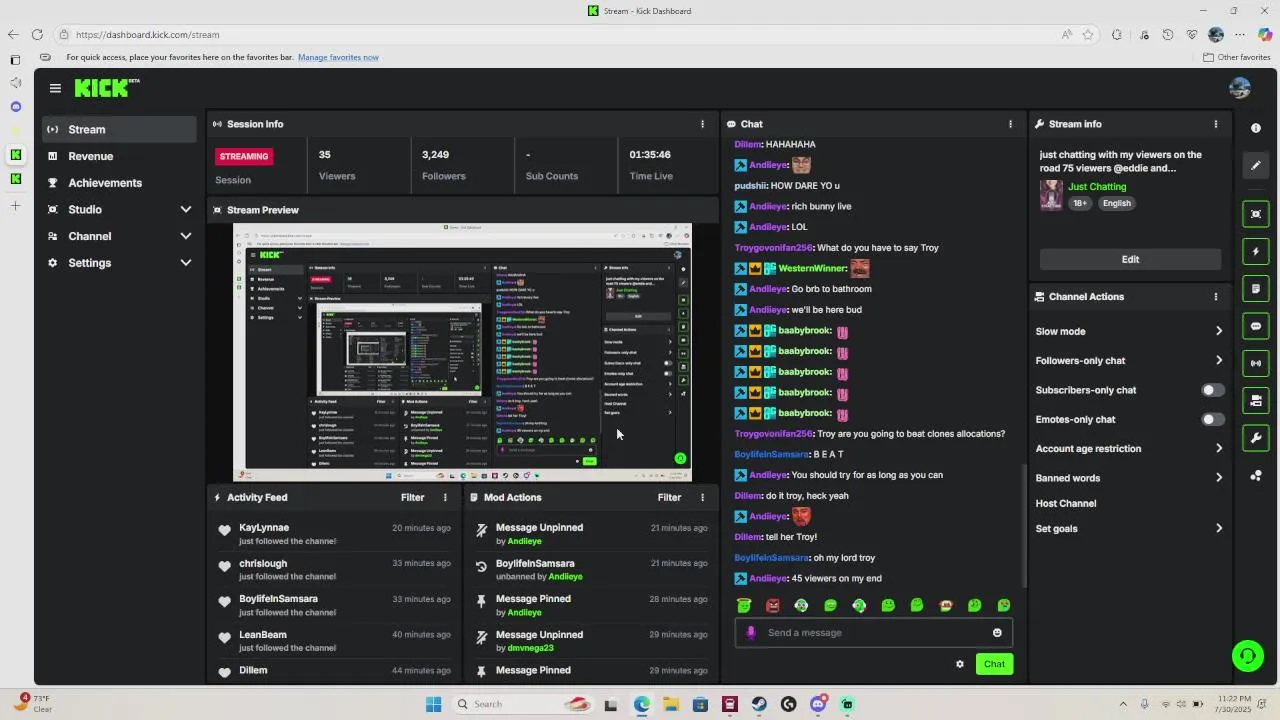Insert the angry red emote
Image resolution: width=1280 pixels, height=720 pixels.
coord(773,605)
